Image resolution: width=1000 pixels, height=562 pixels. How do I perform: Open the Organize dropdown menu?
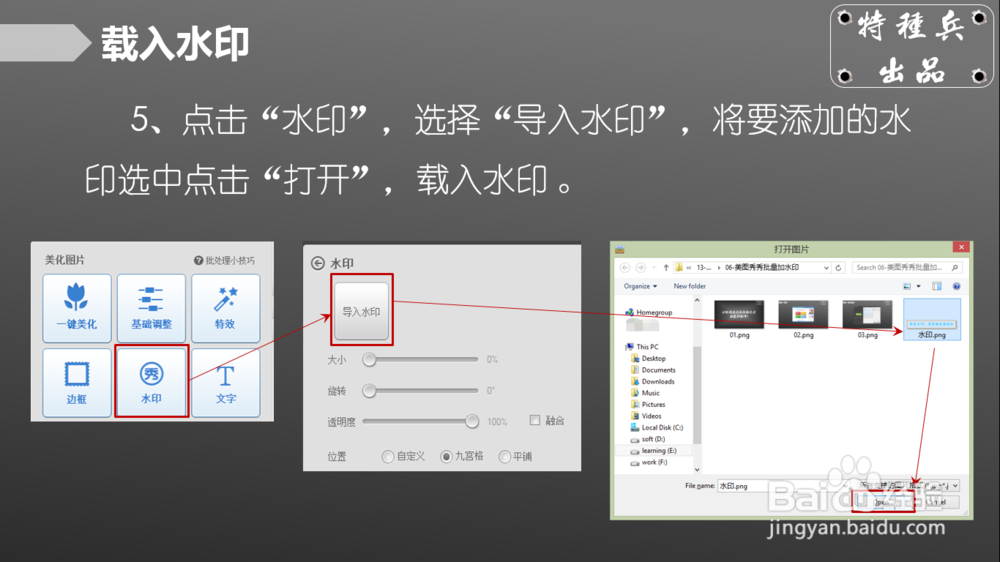[640, 286]
